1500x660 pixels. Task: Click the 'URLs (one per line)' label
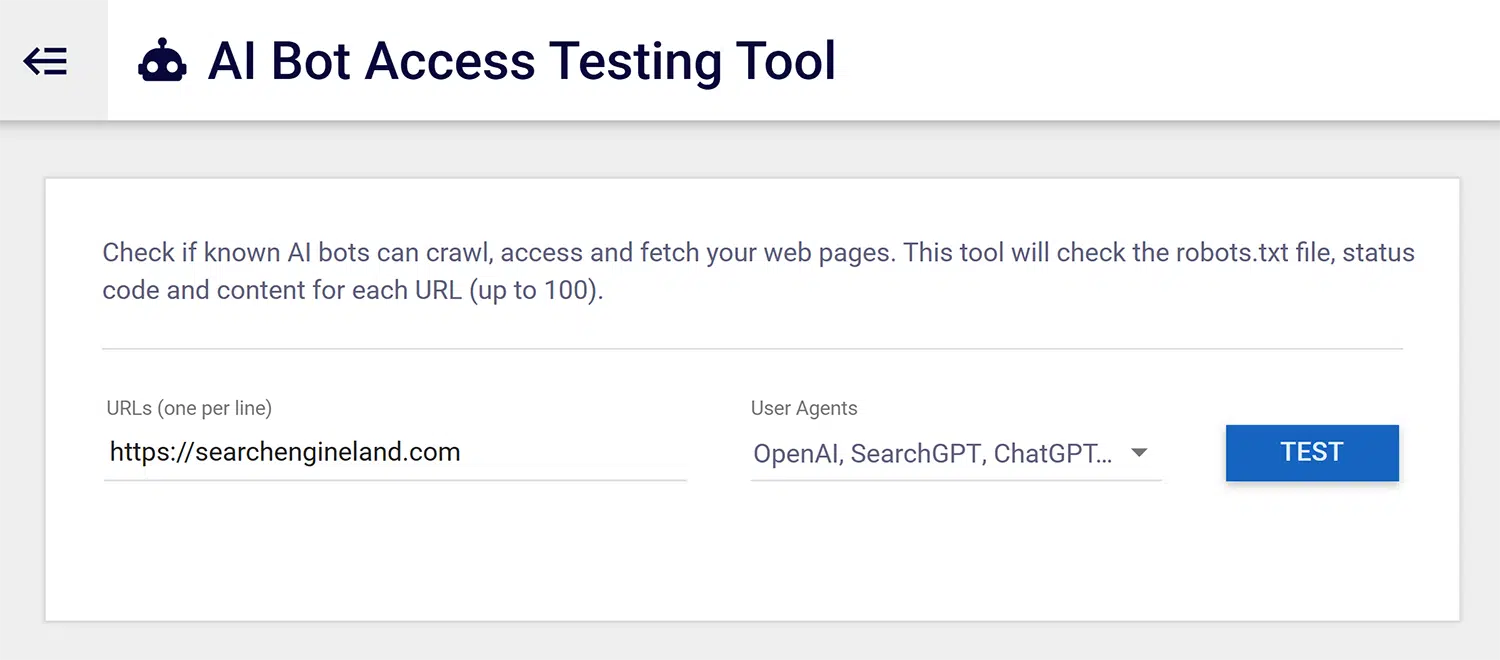coord(189,408)
